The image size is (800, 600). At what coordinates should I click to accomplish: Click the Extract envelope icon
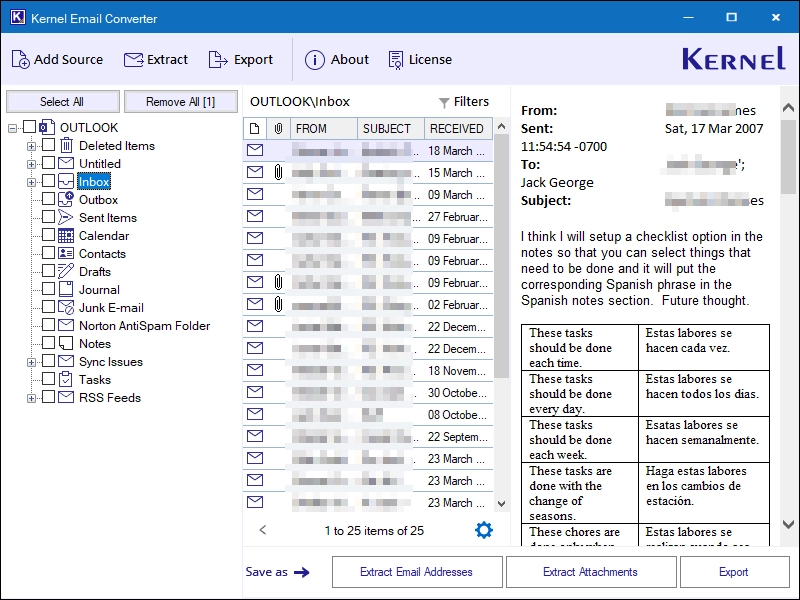pyautogui.click(x=134, y=60)
